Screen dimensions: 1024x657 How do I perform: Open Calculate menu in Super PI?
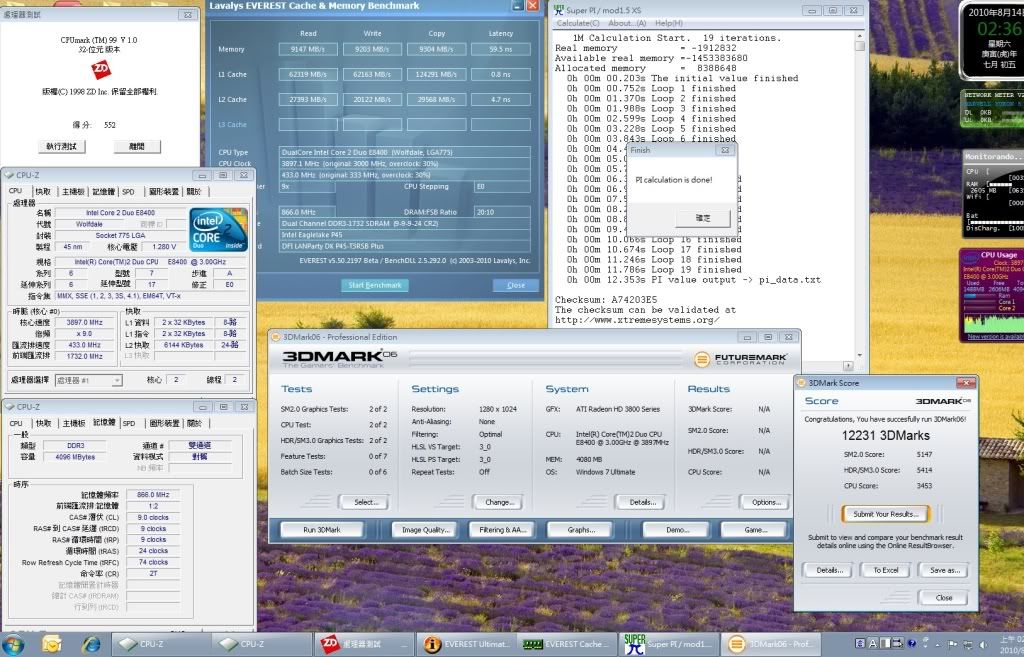[x=578, y=23]
